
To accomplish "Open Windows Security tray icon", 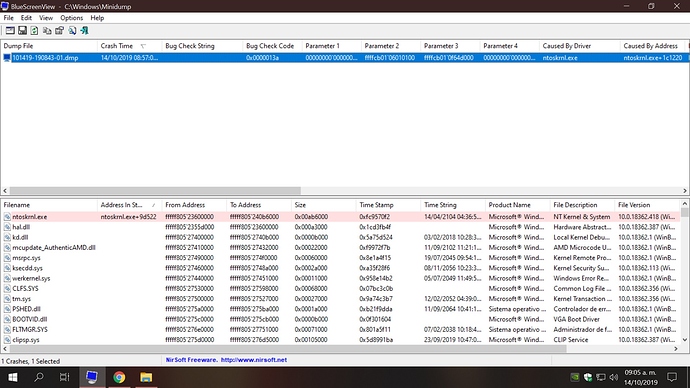I will [588, 377].
